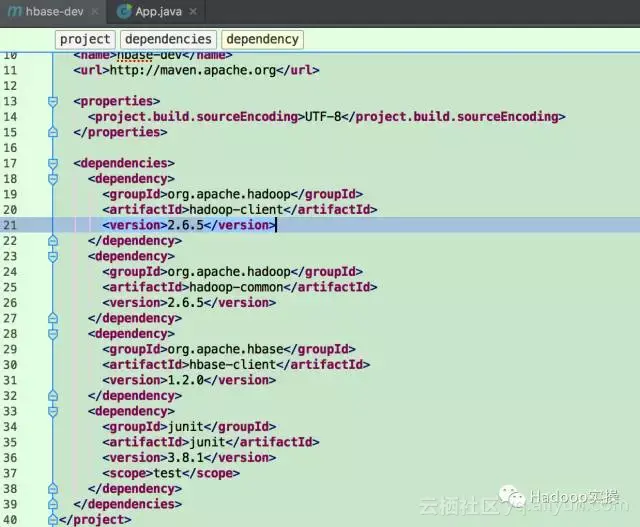Click version 2.6.5 on line 21
The image size is (640, 527).
(186, 225)
